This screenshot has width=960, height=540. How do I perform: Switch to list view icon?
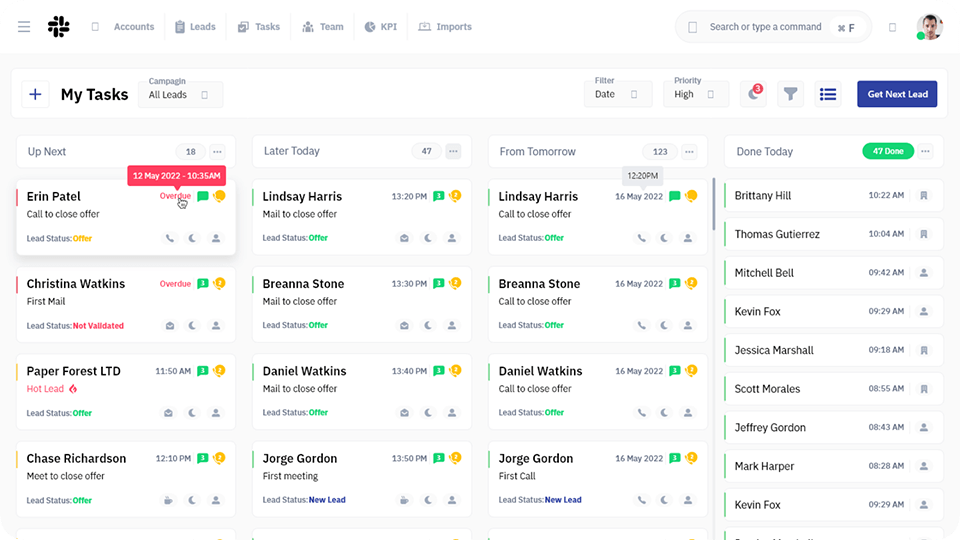pyautogui.click(x=828, y=94)
